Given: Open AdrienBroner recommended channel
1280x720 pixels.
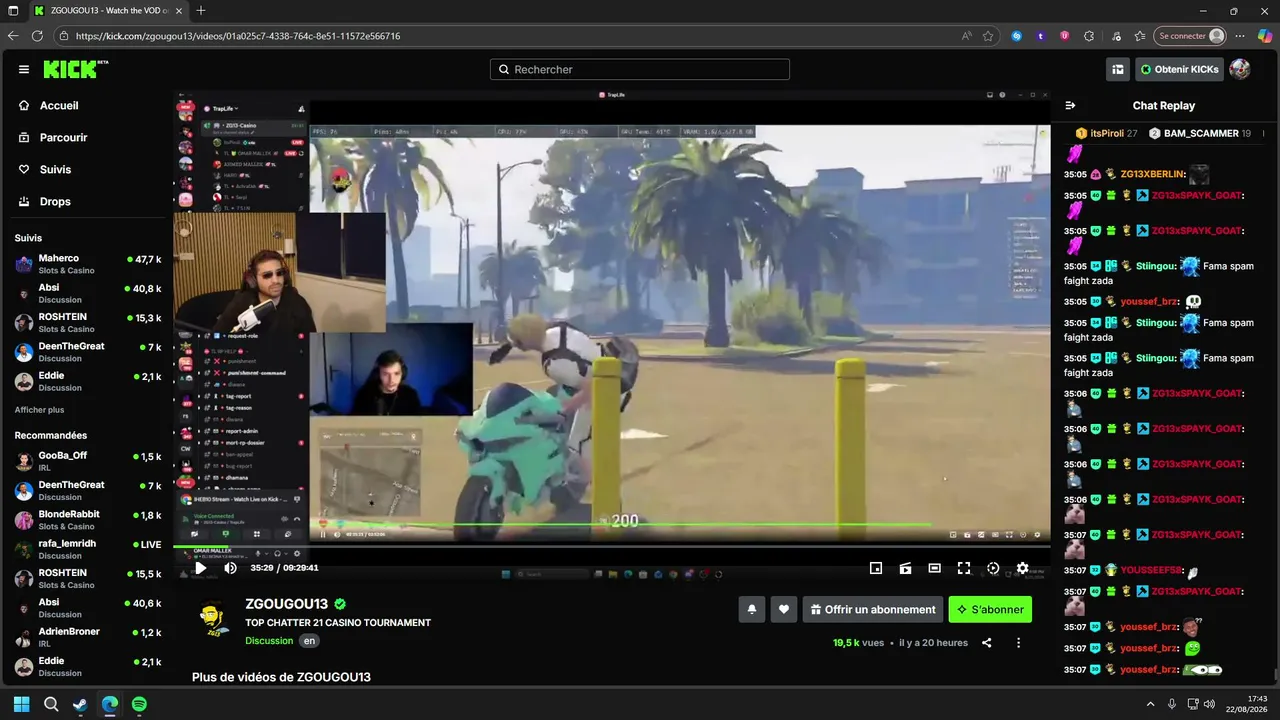Looking at the screenshot, I should (x=88, y=637).
